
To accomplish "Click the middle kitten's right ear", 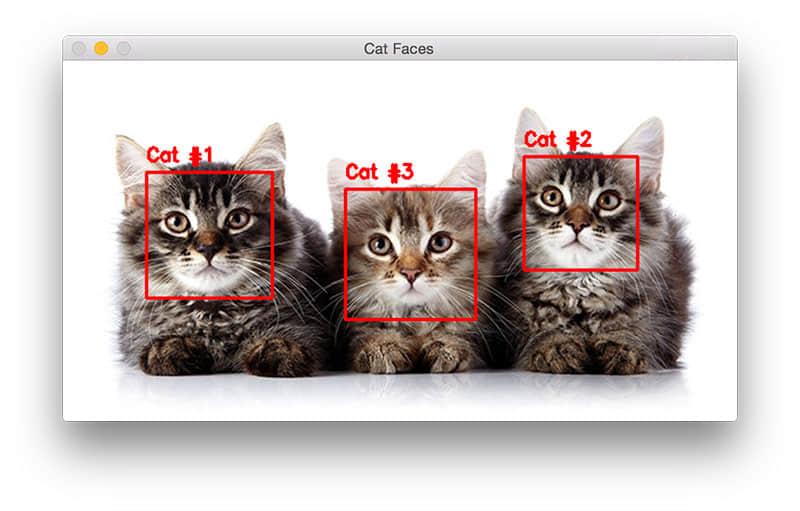I will 467,171.
